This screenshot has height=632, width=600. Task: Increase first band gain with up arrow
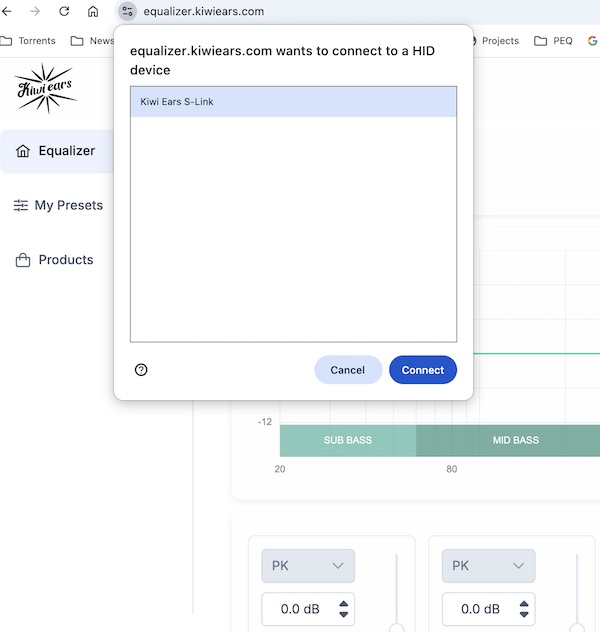(x=344, y=604)
